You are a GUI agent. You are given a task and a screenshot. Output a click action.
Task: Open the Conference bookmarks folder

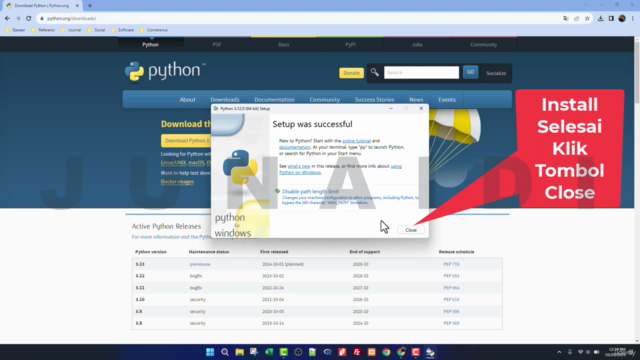coord(154,30)
